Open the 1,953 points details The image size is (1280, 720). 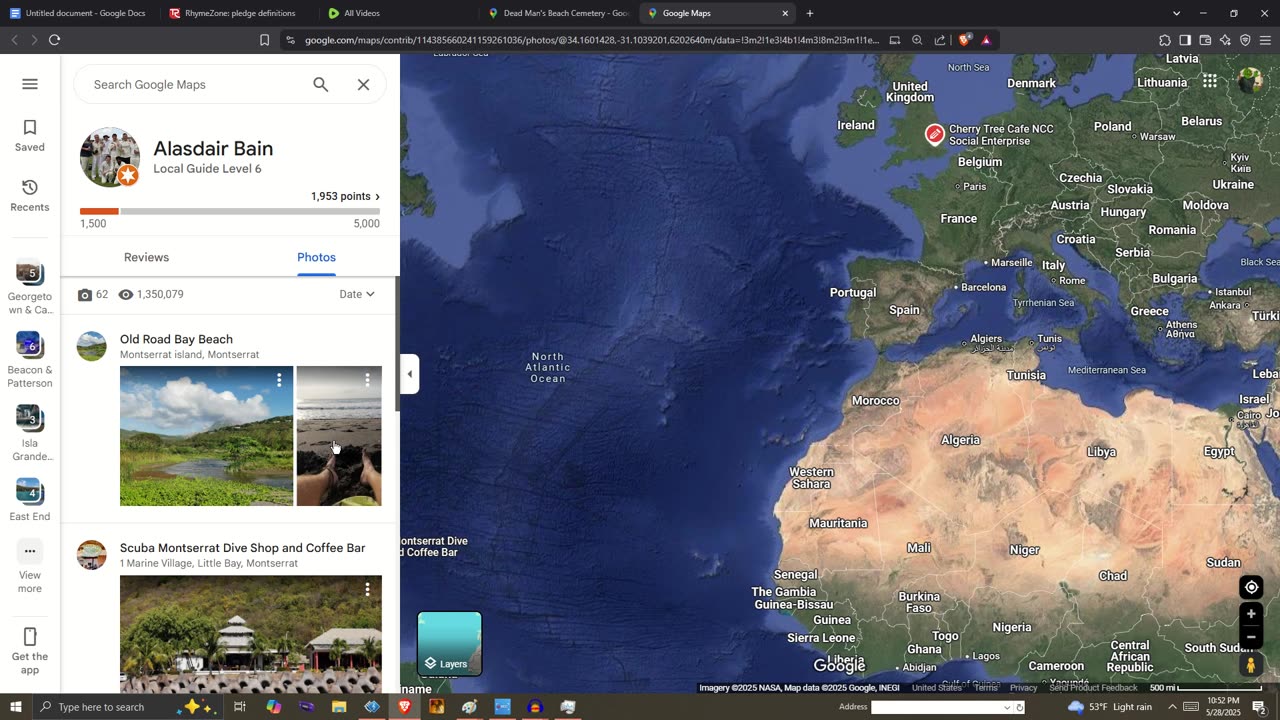tap(345, 196)
